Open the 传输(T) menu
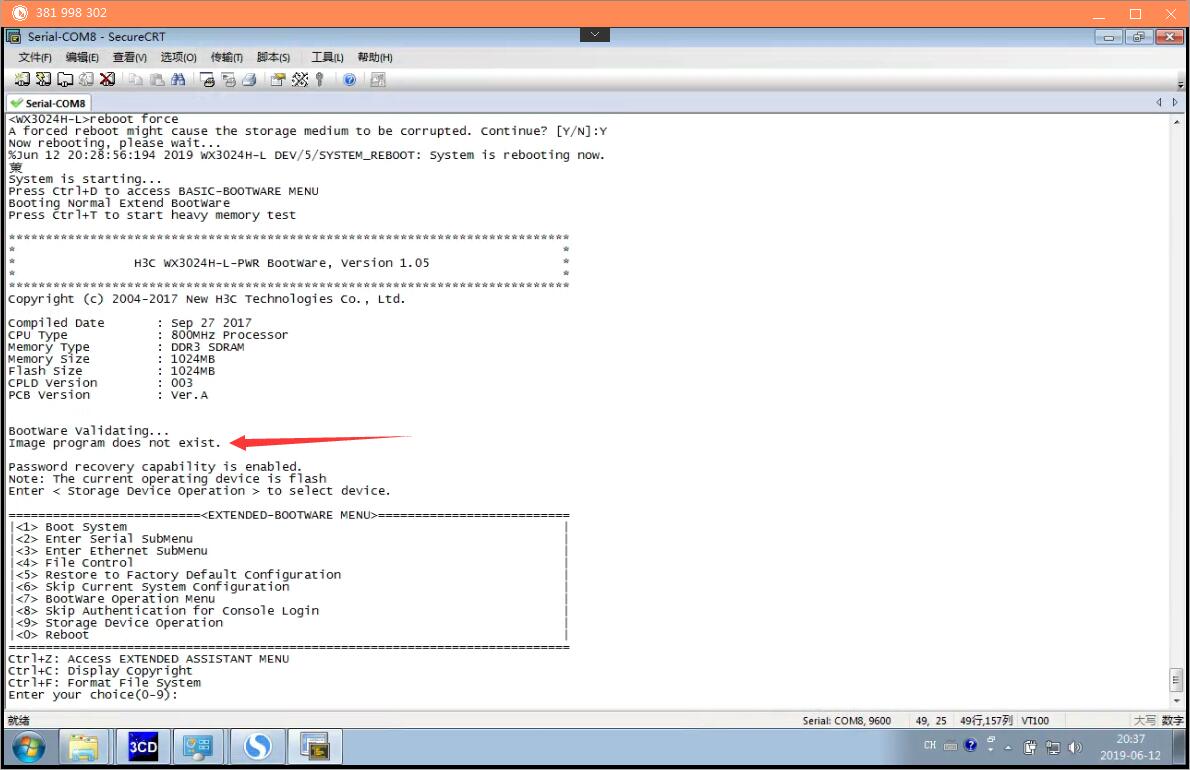The width and height of the screenshot is (1190, 770). 227,57
